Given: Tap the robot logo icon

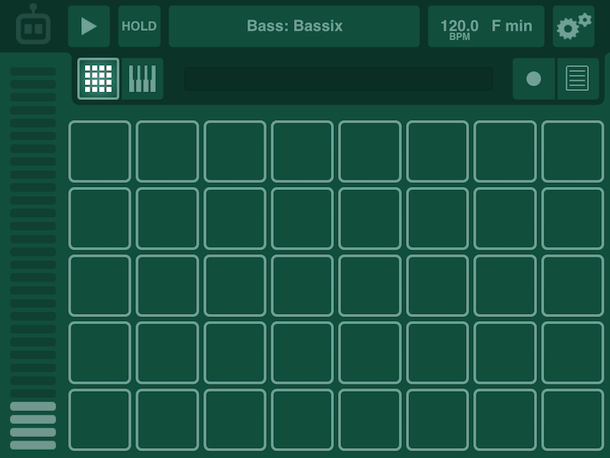Looking at the screenshot, I should tap(33, 26).
